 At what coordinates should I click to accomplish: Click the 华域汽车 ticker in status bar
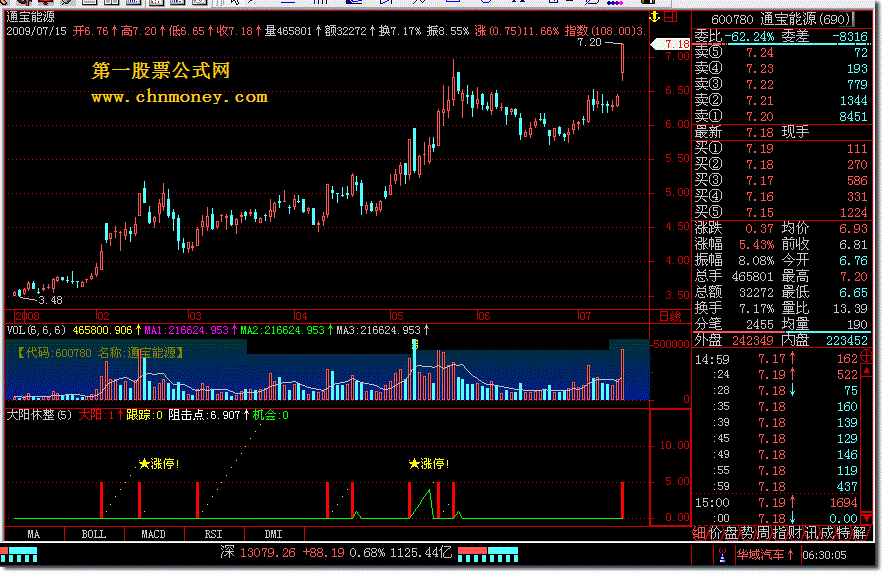coord(765,555)
